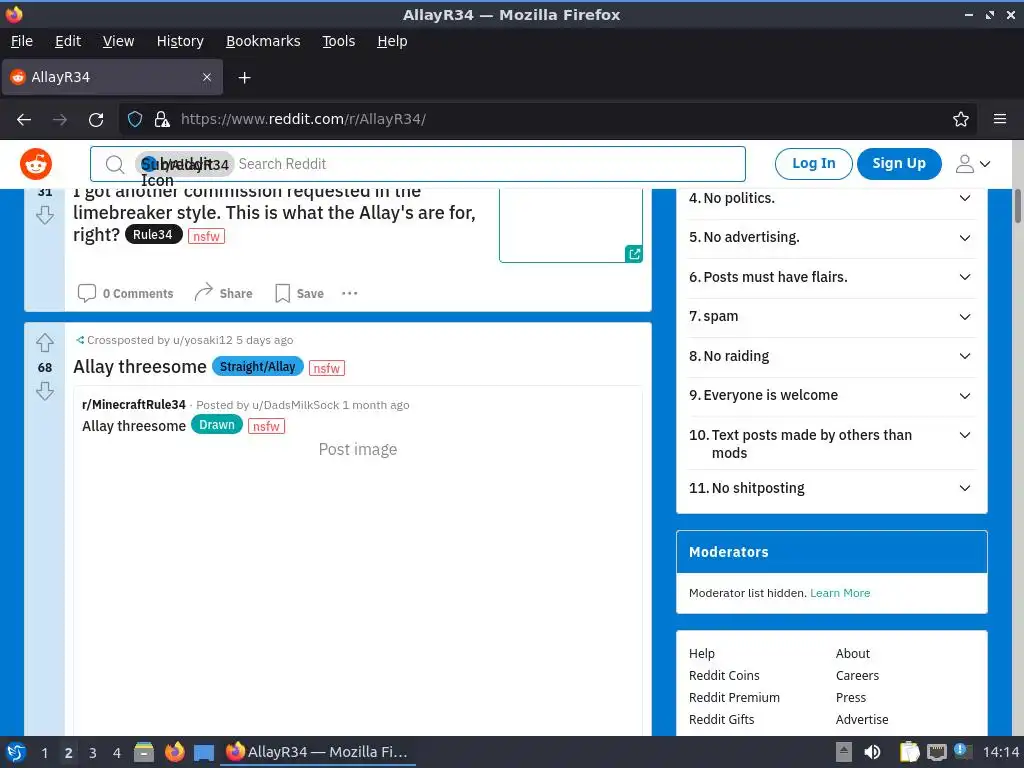
Task: Open the clipboard manager tray icon
Action: click(x=908, y=752)
